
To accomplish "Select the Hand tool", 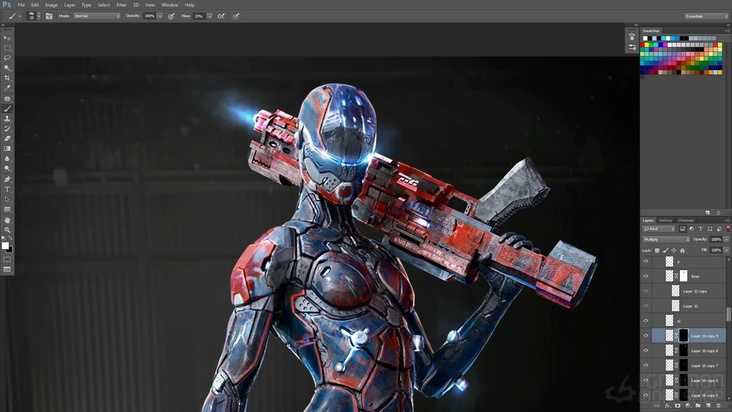I will coord(7,220).
